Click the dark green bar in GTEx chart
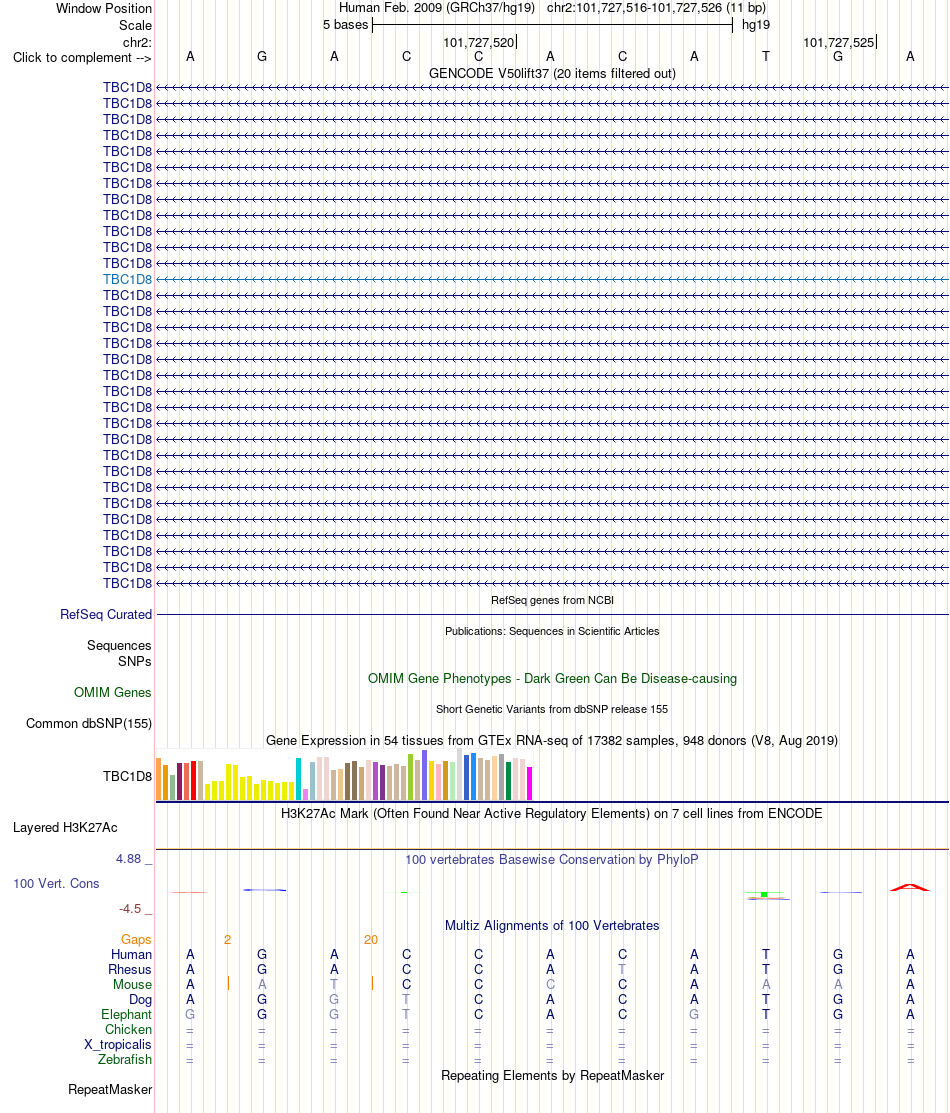Viewport: 950px width, 1113px height. point(508,781)
